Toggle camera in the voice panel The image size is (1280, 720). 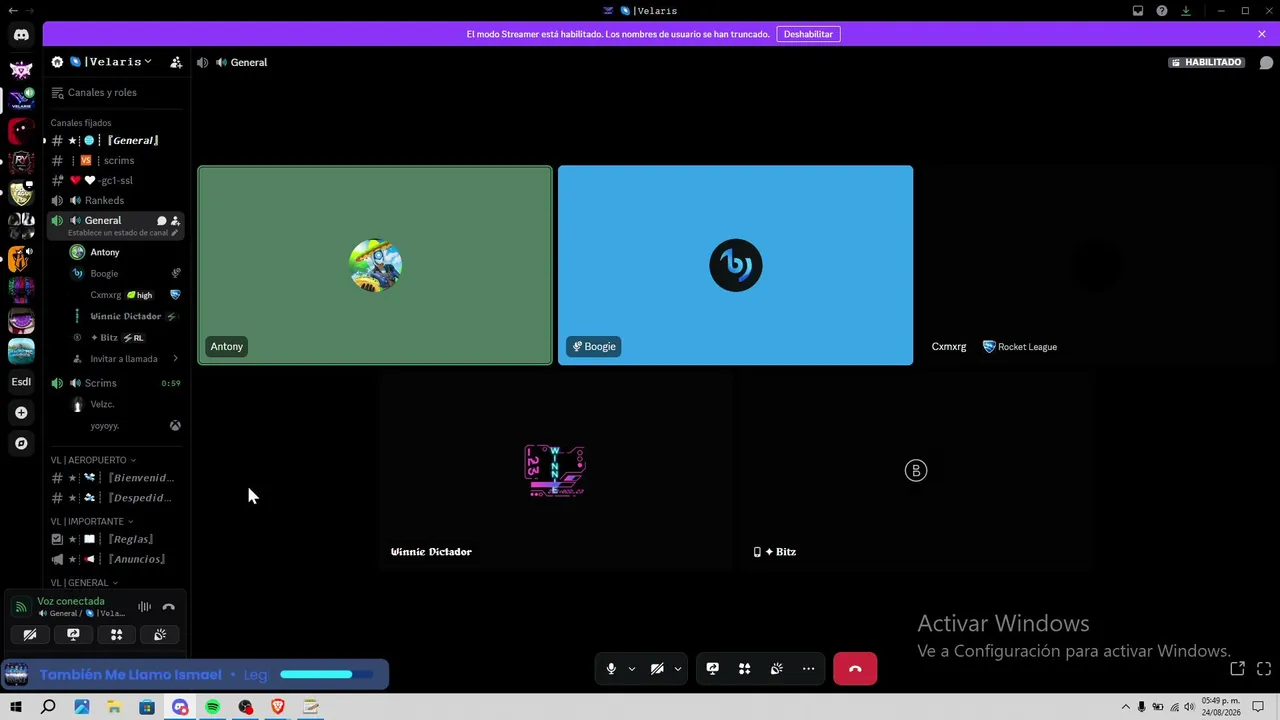pyautogui.click(x=30, y=634)
